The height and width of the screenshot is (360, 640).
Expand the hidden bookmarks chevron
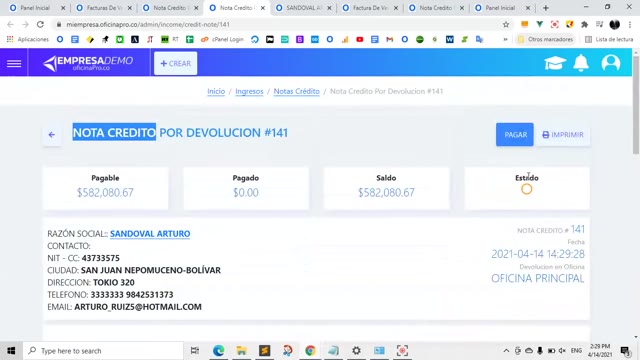click(505, 39)
